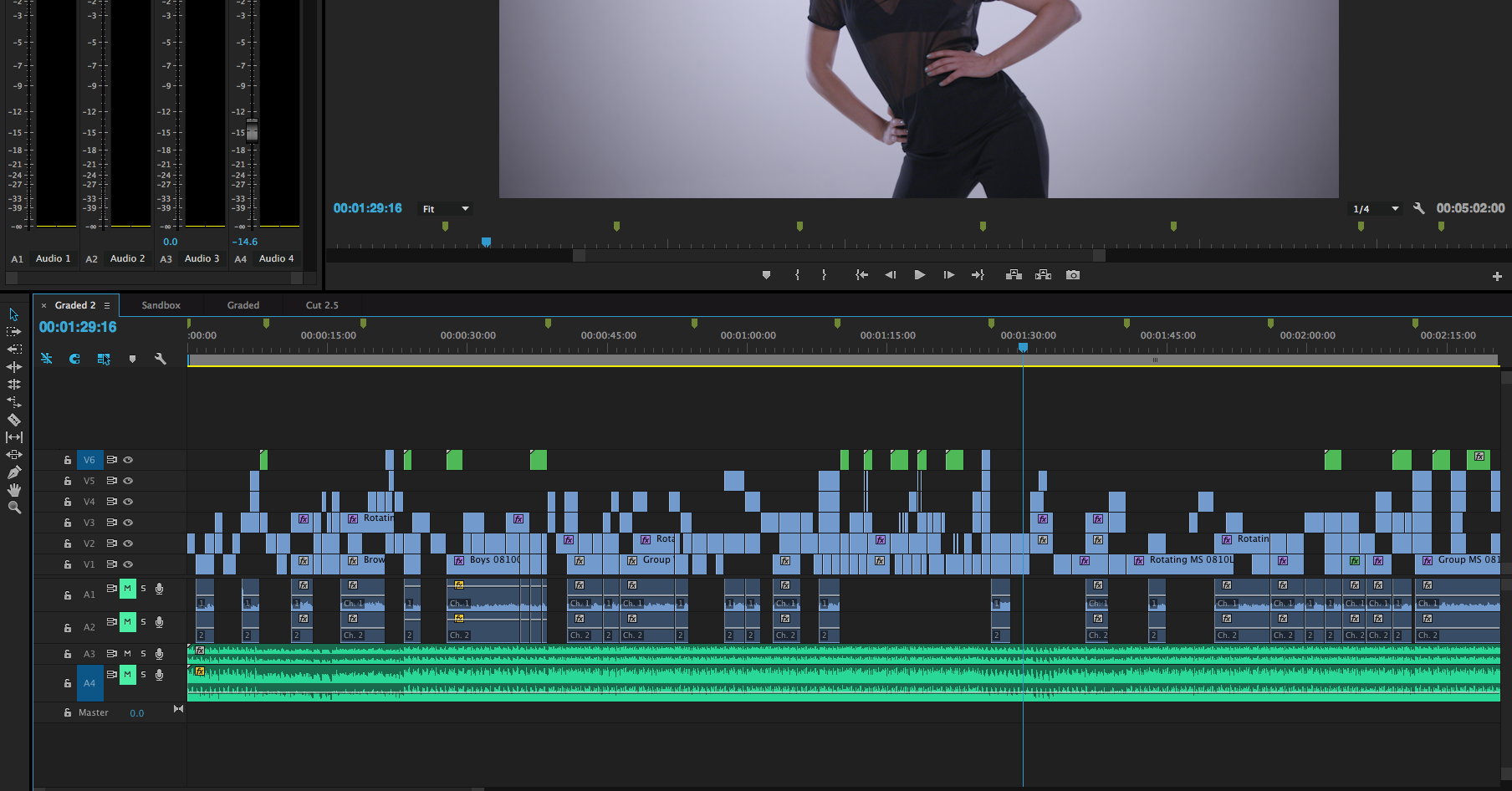This screenshot has width=1512, height=791.
Task: Select the Graded 2 sequence tab
Action: (75, 305)
